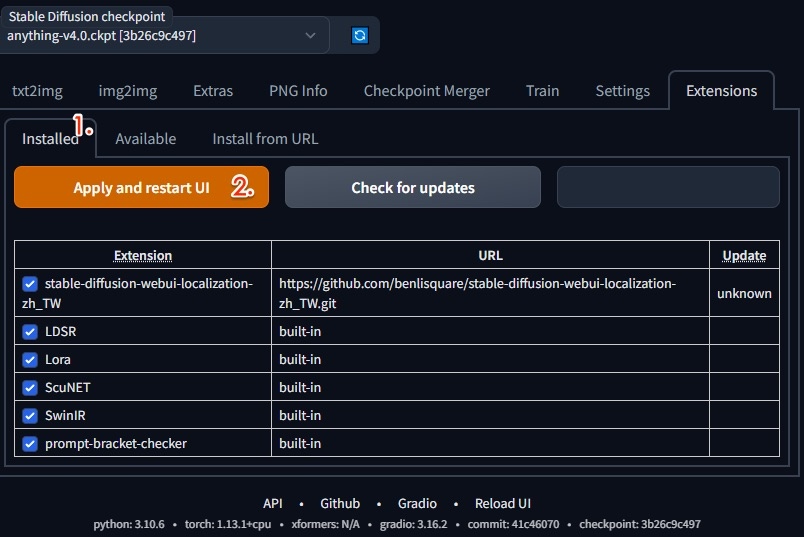Toggle the ScuNET extension checkbox
The width and height of the screenshot is (804, 537).
[30, 387]
